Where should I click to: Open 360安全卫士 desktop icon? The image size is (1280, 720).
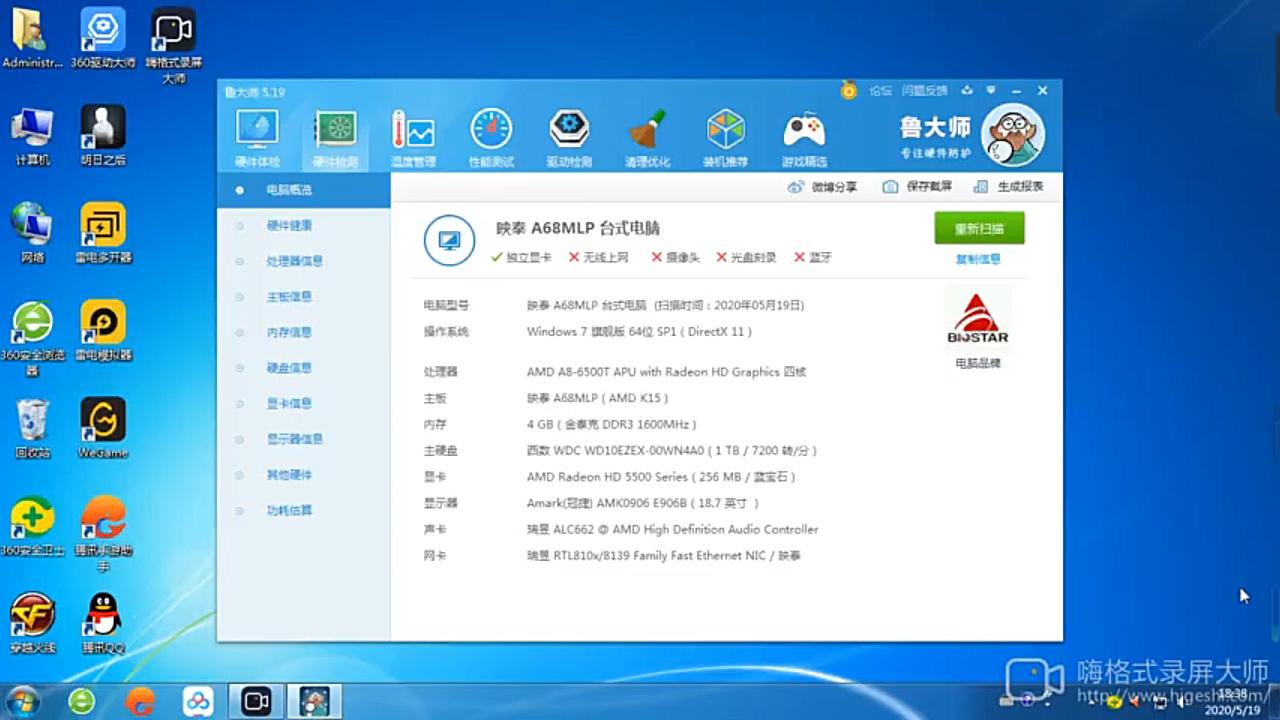(32, 526)
